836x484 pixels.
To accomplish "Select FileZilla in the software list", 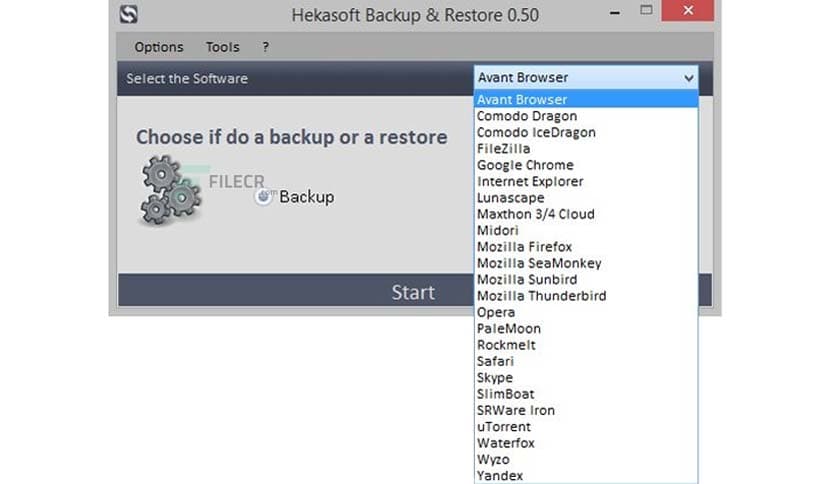I will [x=586, y=148].
